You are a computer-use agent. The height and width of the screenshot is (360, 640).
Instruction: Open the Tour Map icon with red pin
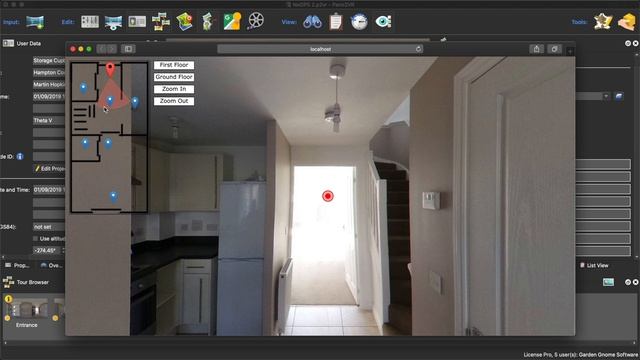(184, 21)
